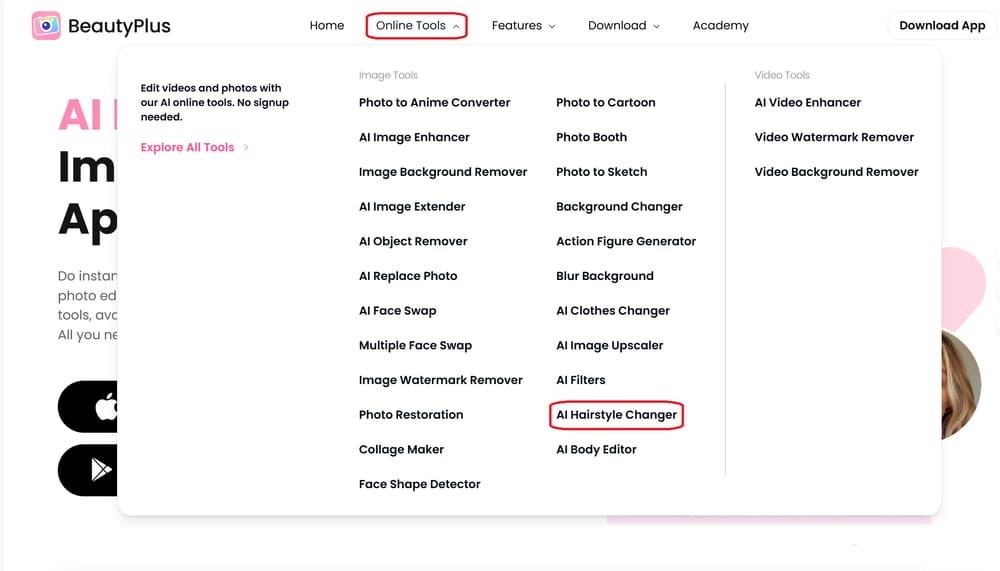Open Background Changer
The width and height of the screenshot is (1000, 571).
619,207
